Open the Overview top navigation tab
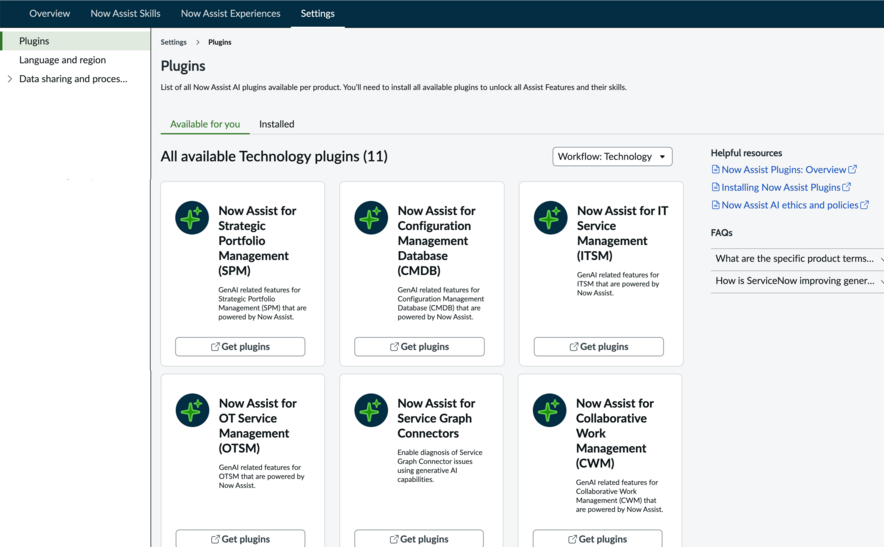884x547 pixels. [50, 14]
